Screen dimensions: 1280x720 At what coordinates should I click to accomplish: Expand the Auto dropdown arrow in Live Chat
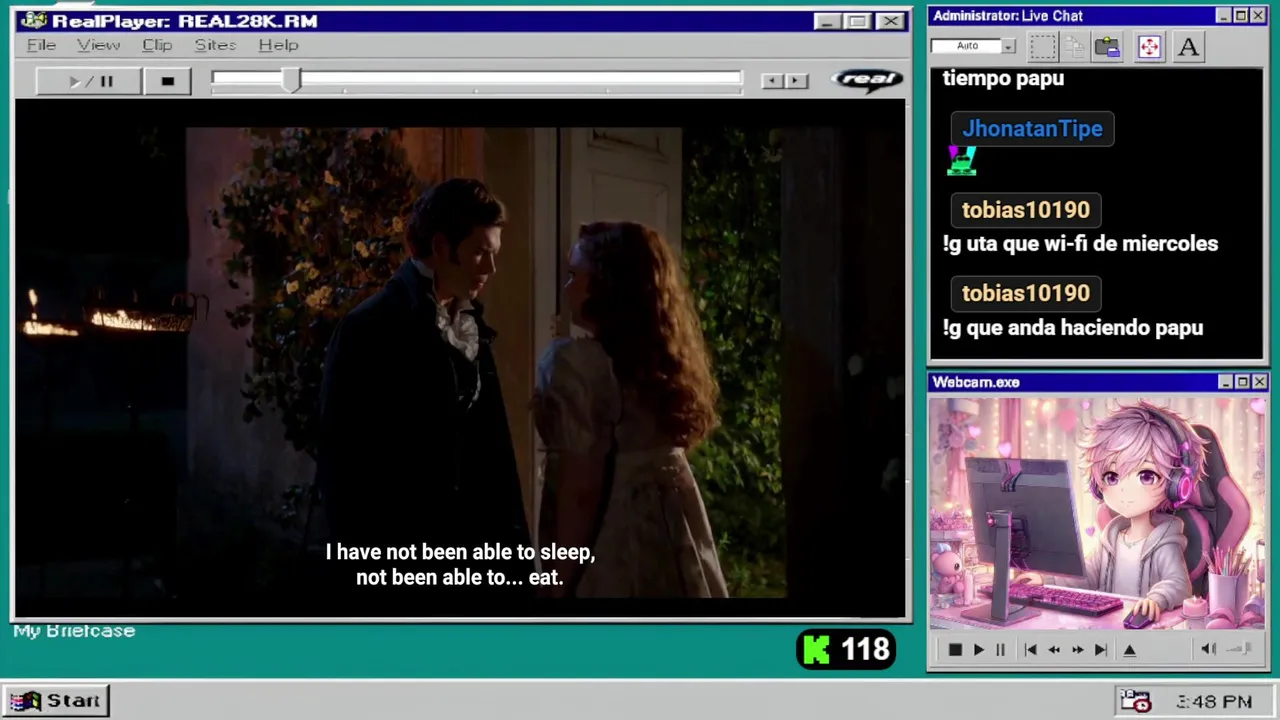tap(1009, 46)
